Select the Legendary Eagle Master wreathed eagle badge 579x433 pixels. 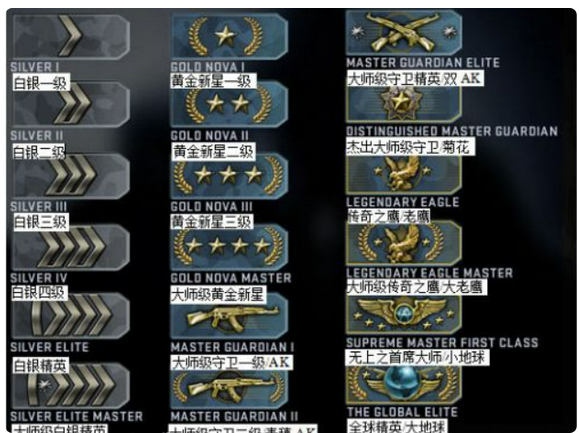coord(404,244)
